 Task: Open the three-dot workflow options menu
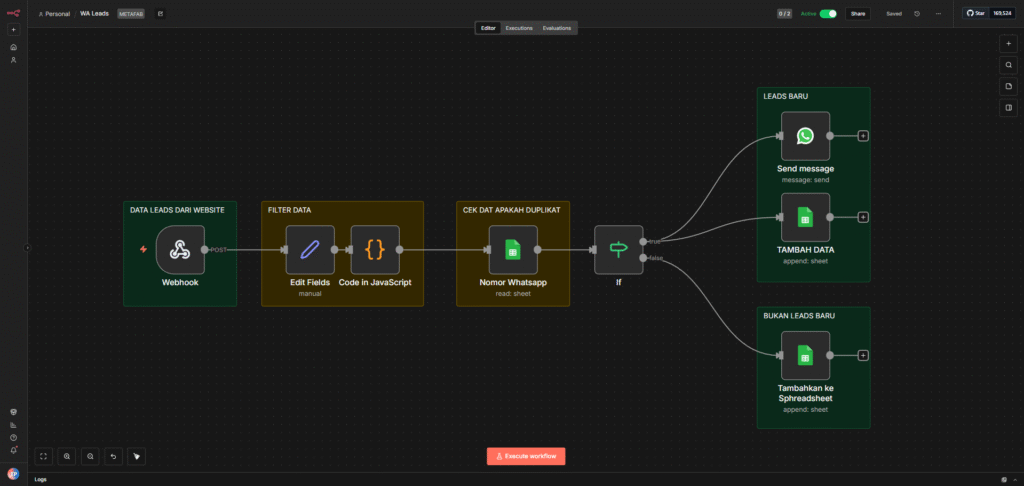coord(938,14)
